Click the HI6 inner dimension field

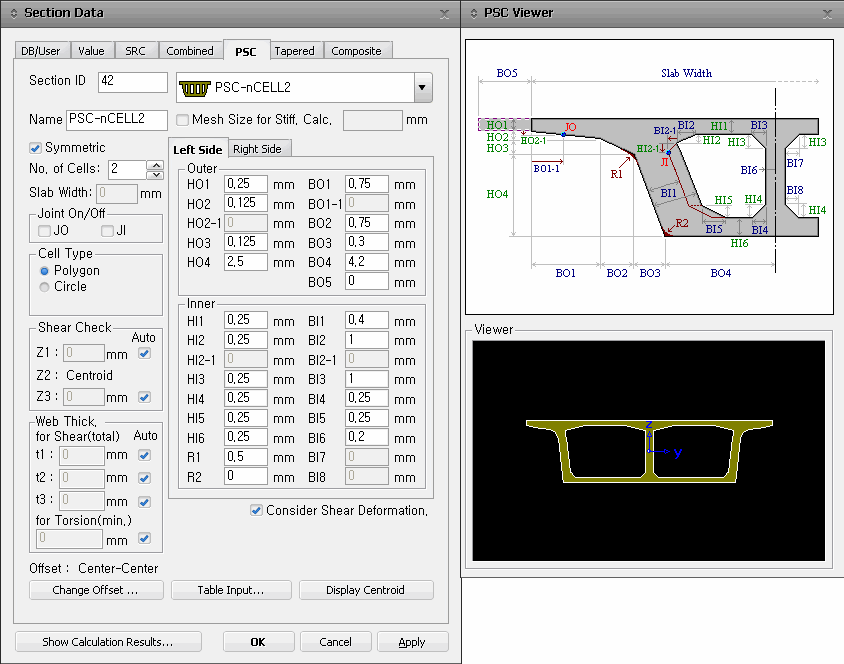coord(245,437)
